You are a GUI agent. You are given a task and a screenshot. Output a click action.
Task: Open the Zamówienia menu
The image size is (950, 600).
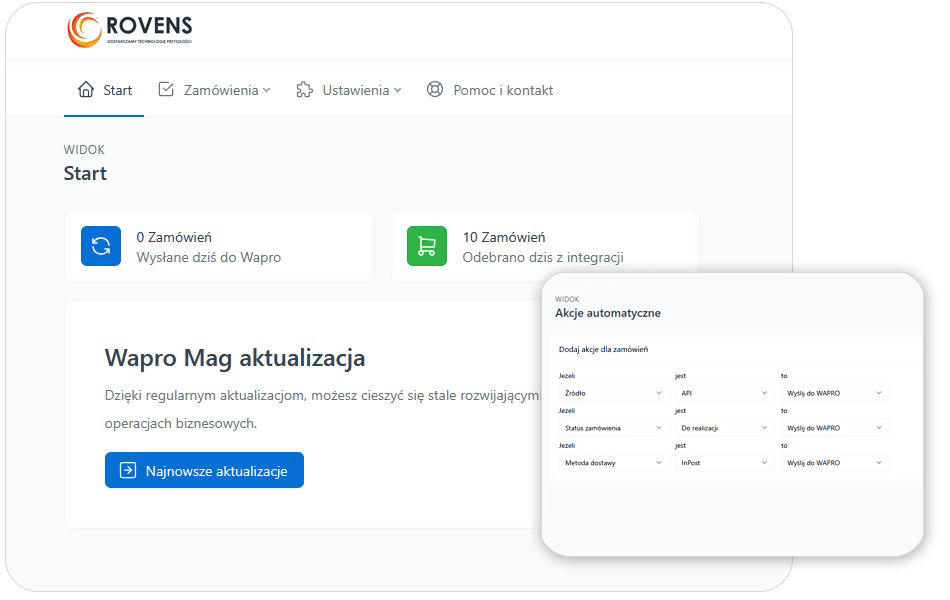(214, 90)
